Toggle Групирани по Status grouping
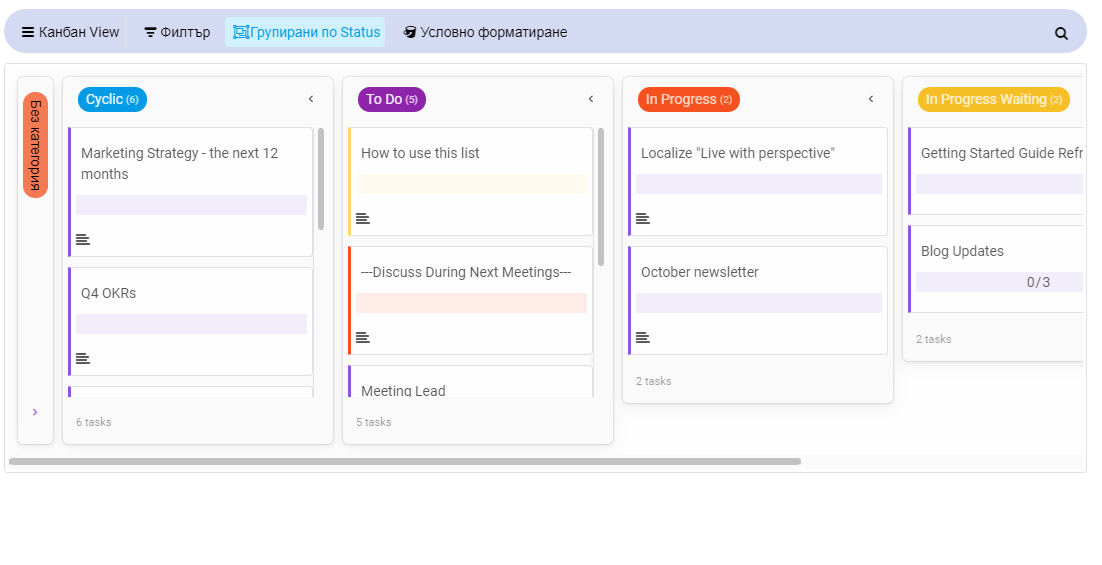 click(x=306, y=32)
